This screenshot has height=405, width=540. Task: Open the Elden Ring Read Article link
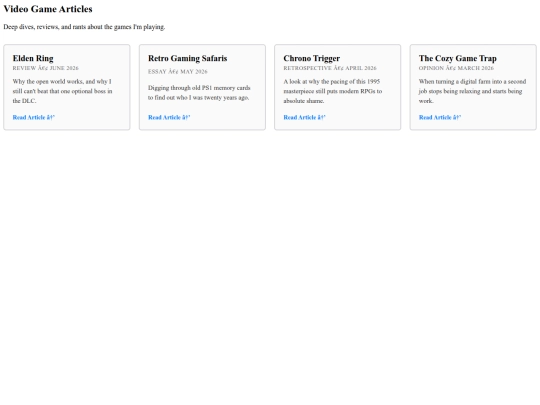click(34, 117)
